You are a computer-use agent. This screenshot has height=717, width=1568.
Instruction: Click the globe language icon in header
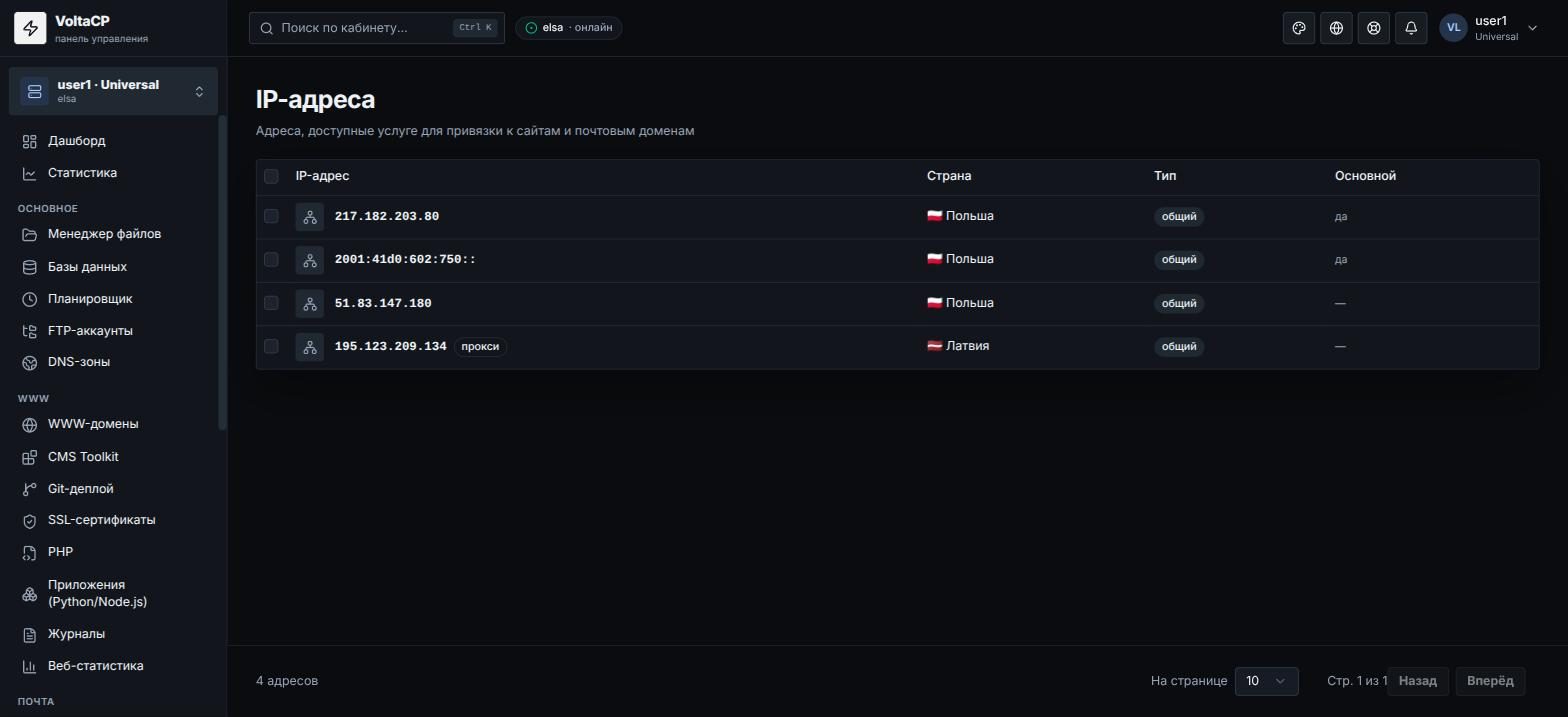pyautogui.click(x=1336, y=28)
